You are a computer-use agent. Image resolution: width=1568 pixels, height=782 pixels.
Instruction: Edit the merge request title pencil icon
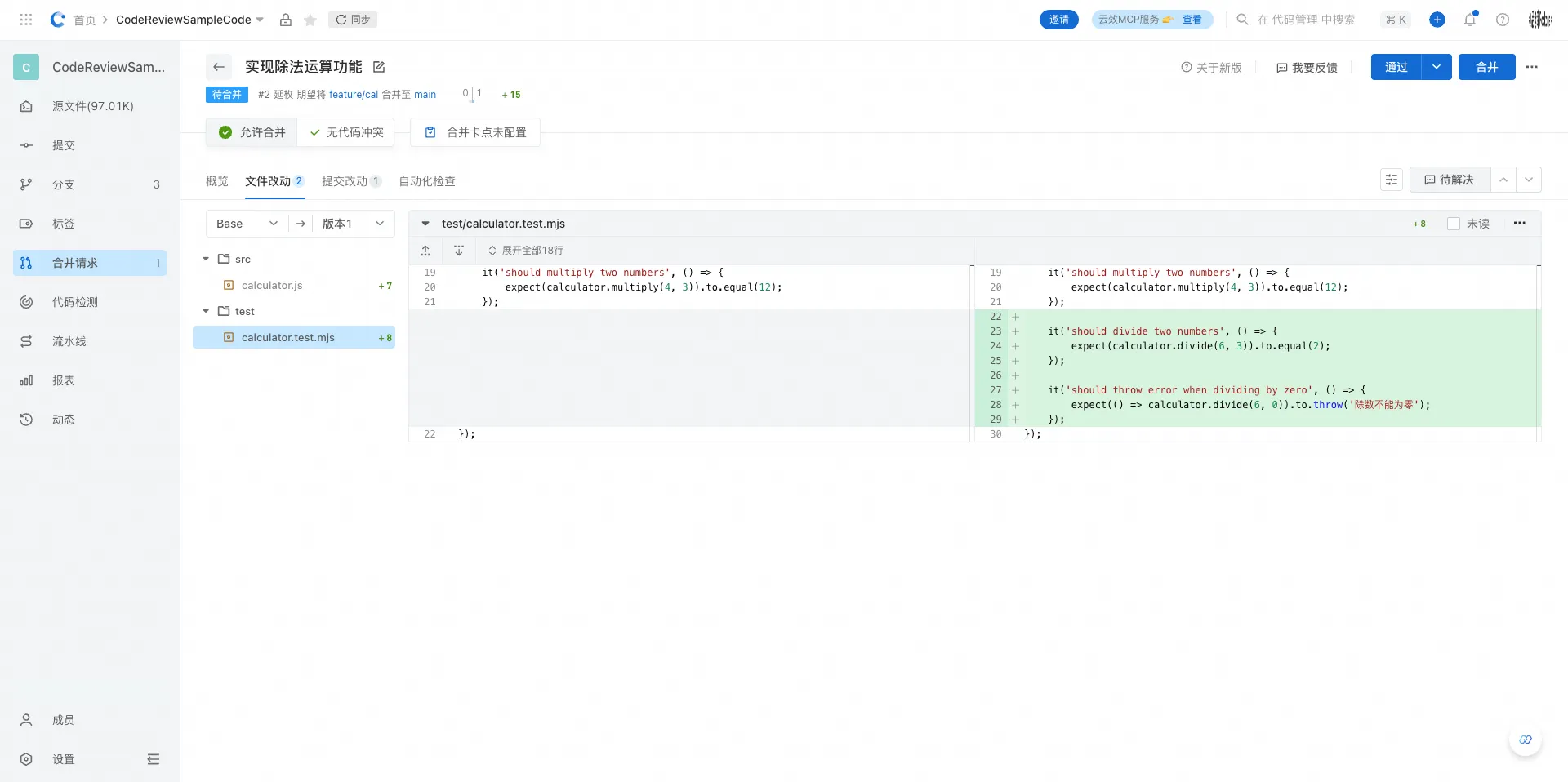[x=379, y=67]
